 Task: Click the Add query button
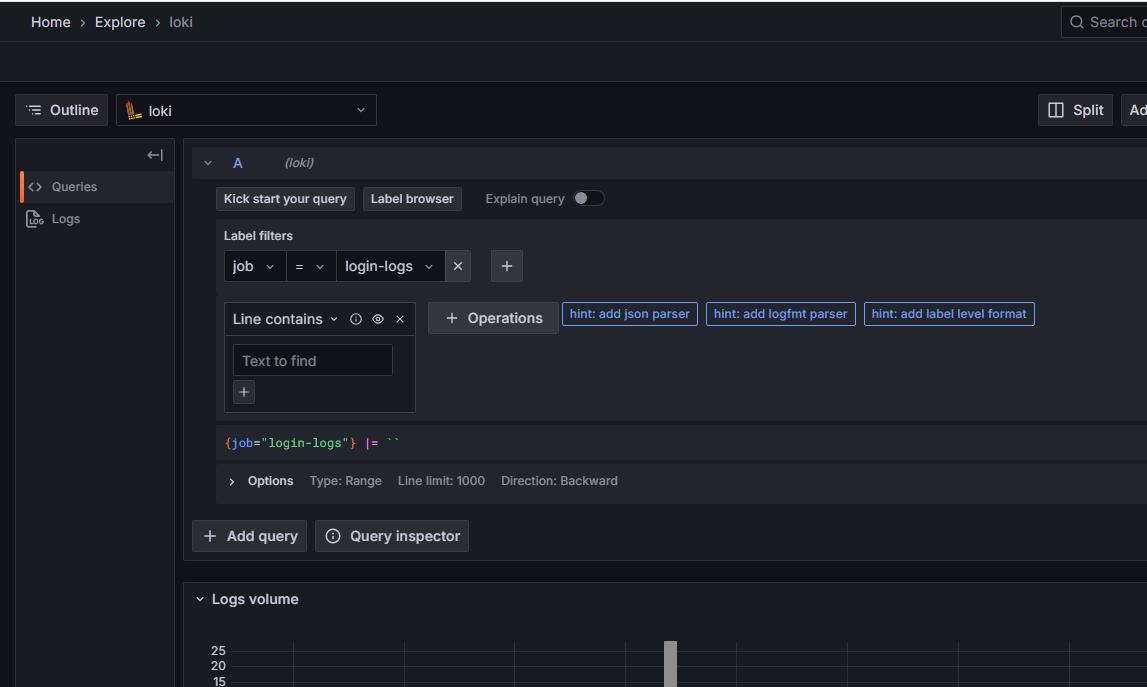pyautogui.click(x=249, y=536)
